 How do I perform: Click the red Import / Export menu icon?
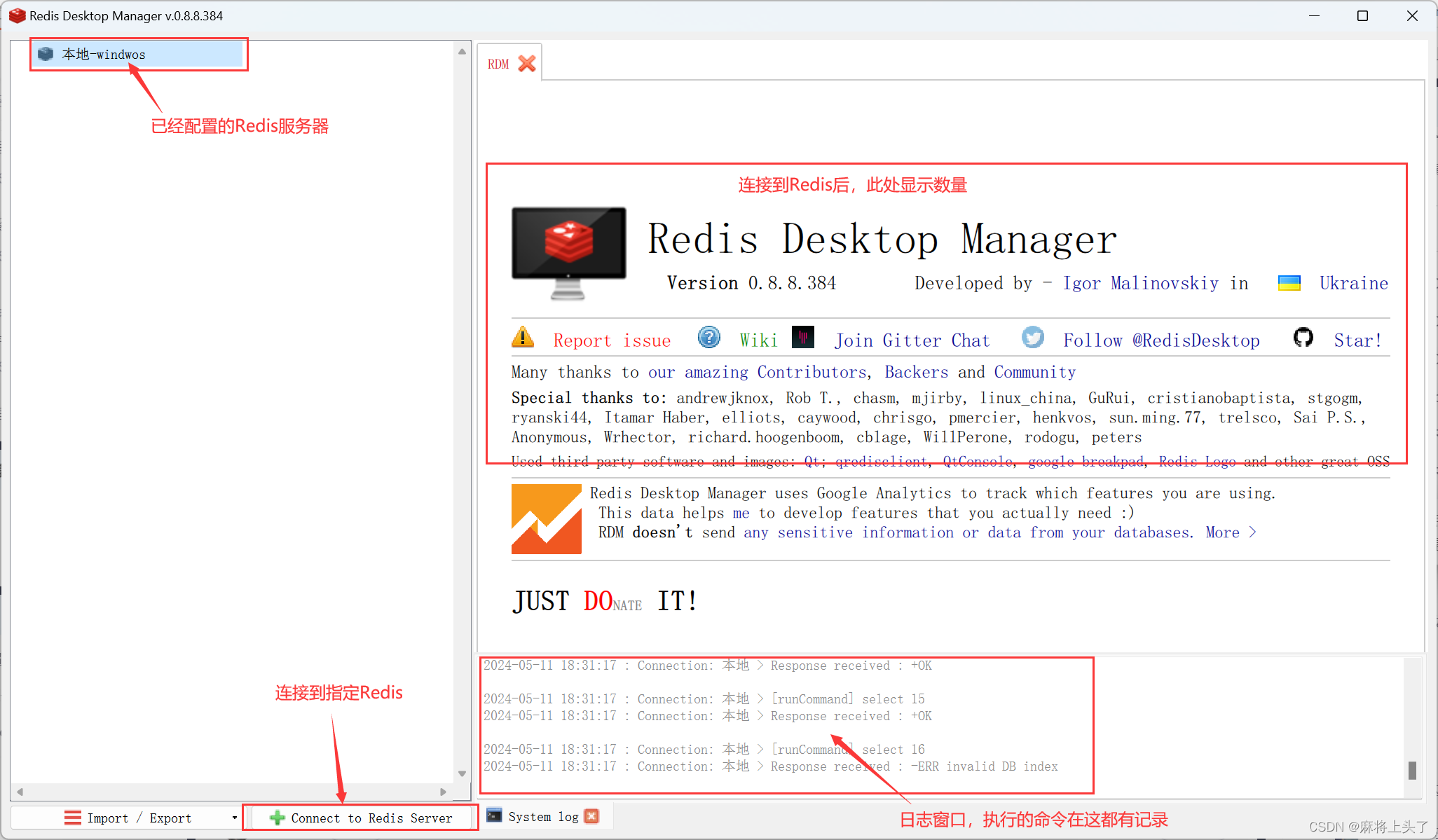(x=73, y=818)
